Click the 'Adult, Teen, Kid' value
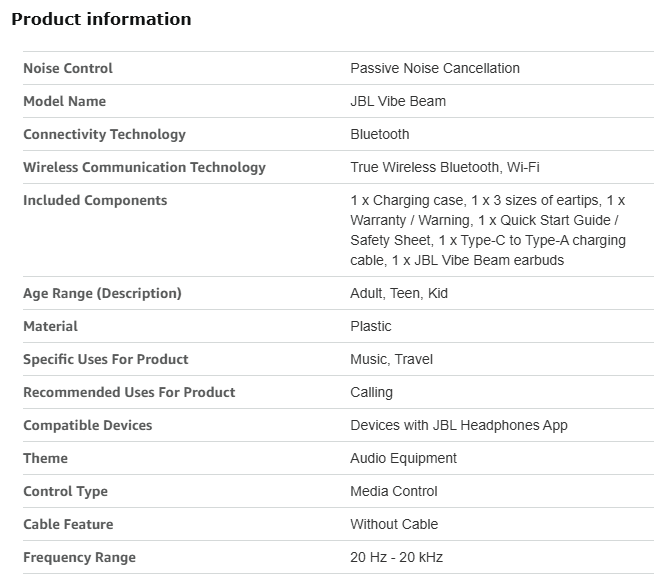 coord(399,293)
